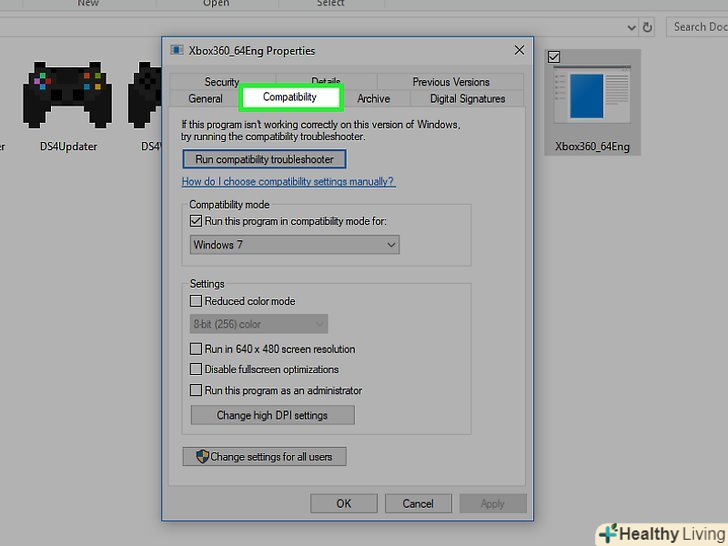Image resolution: width=728 pixels, height=546 pixels.
Task: Switch to the General tab
Action: click(x=205, y=99)
